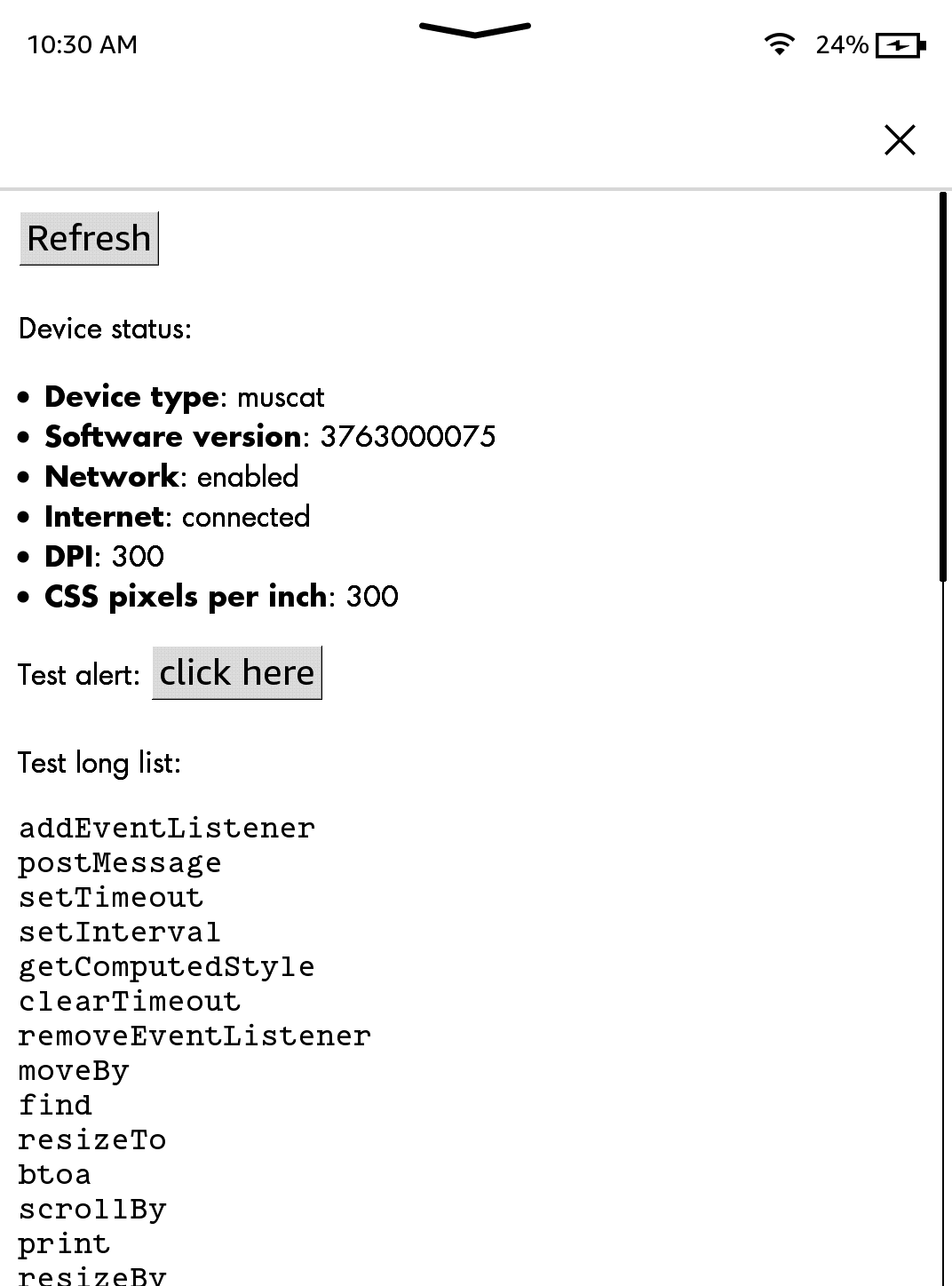Click the vertical scrollbar thumb

tap(943, 386)
